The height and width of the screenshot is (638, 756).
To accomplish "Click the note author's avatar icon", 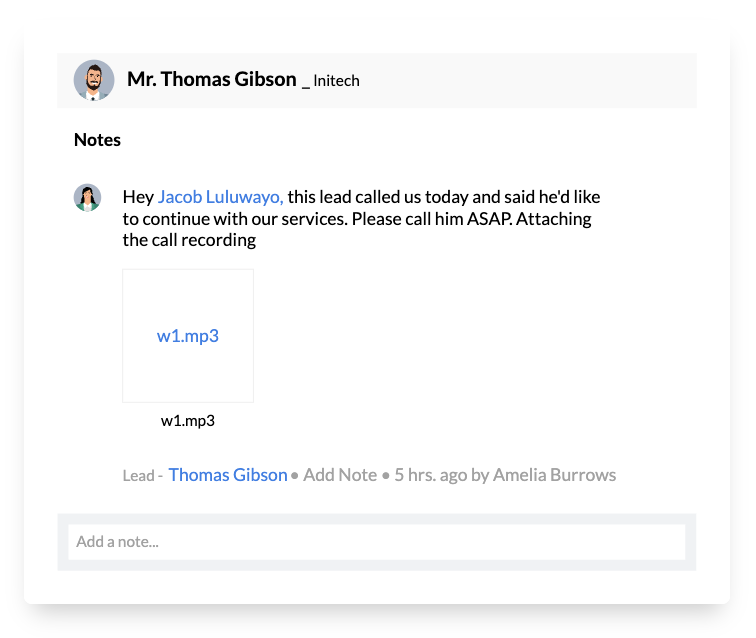I will 88,198.
